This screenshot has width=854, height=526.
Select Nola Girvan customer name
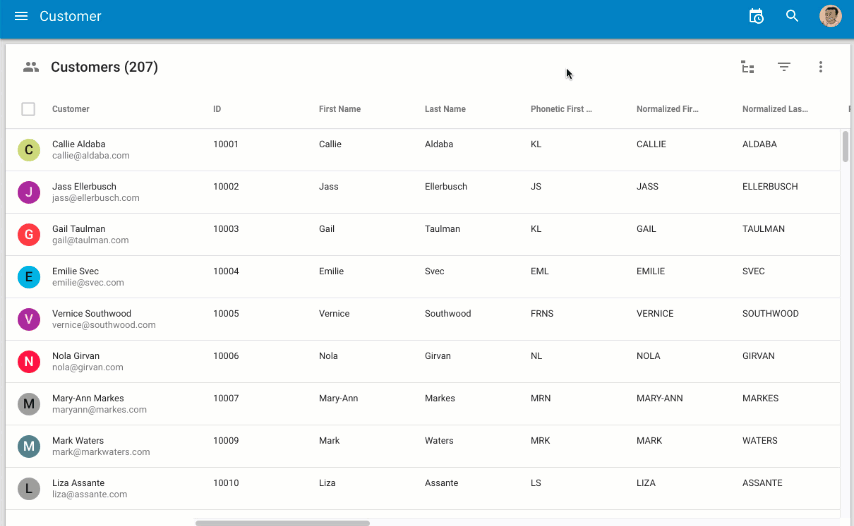(76, 356)
